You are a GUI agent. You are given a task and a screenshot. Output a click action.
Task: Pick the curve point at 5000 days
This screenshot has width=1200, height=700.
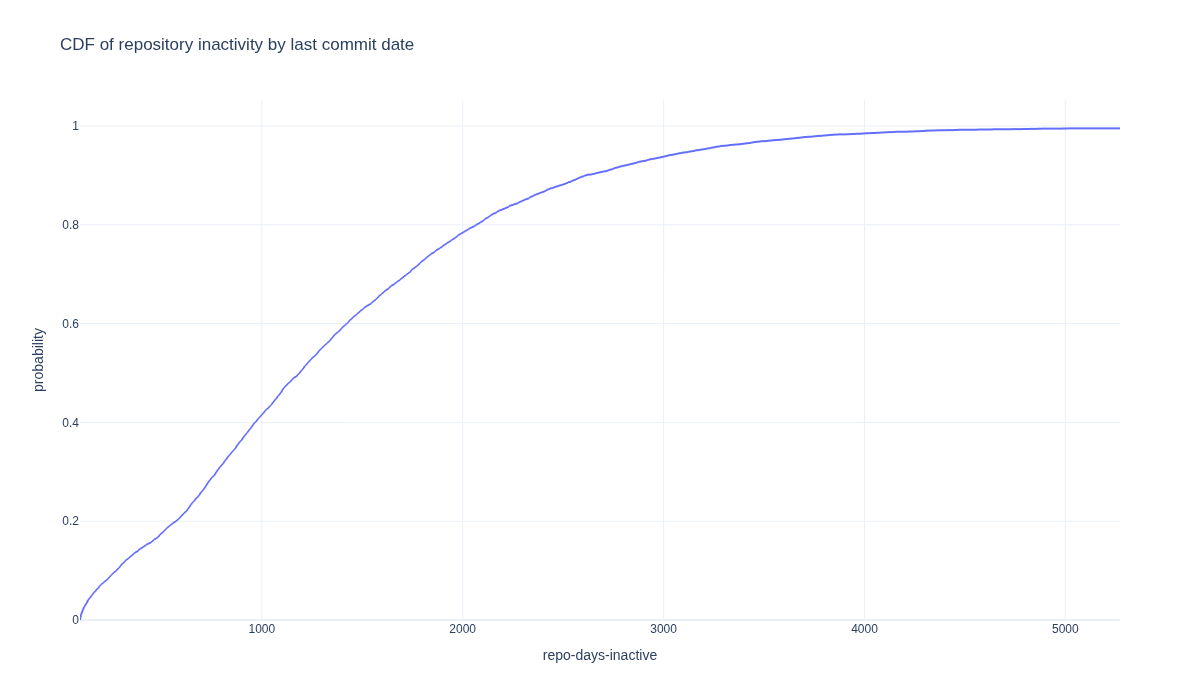1065,128
